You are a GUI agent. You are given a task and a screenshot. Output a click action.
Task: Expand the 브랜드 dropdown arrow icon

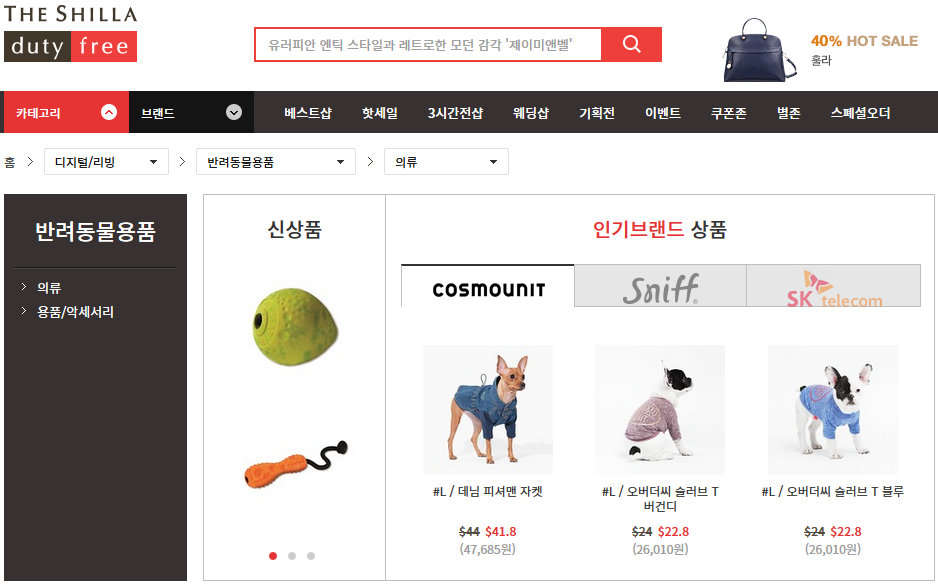tap(234, 112)
